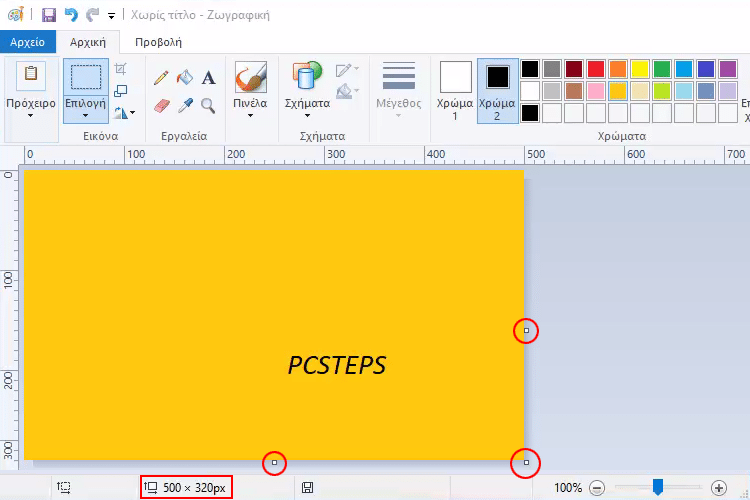Pick the pink rose palette swatch
The height and width of the screenshot is (500, 750).
[x=596, y=91]
